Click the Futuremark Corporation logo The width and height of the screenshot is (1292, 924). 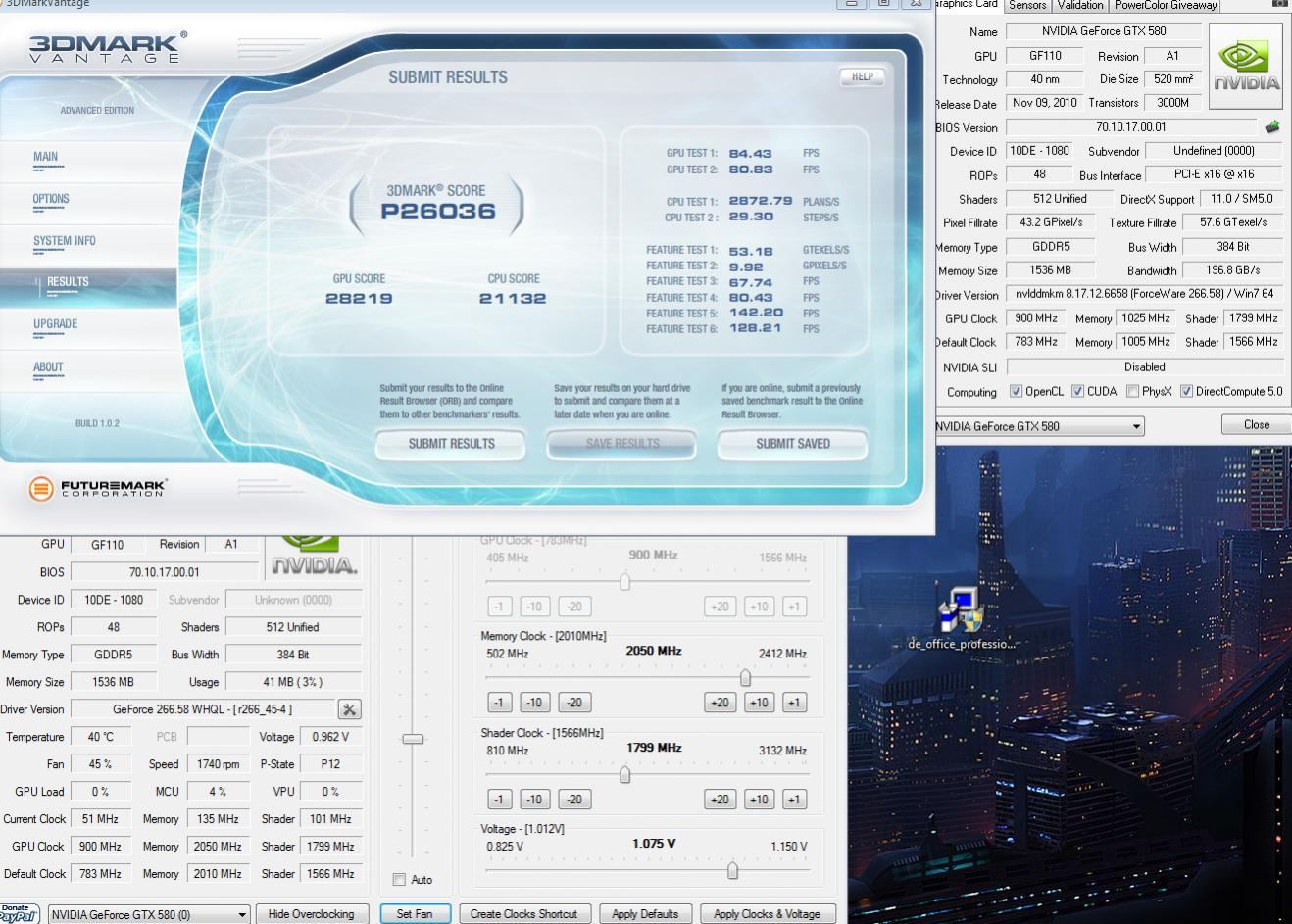[97, 487]
